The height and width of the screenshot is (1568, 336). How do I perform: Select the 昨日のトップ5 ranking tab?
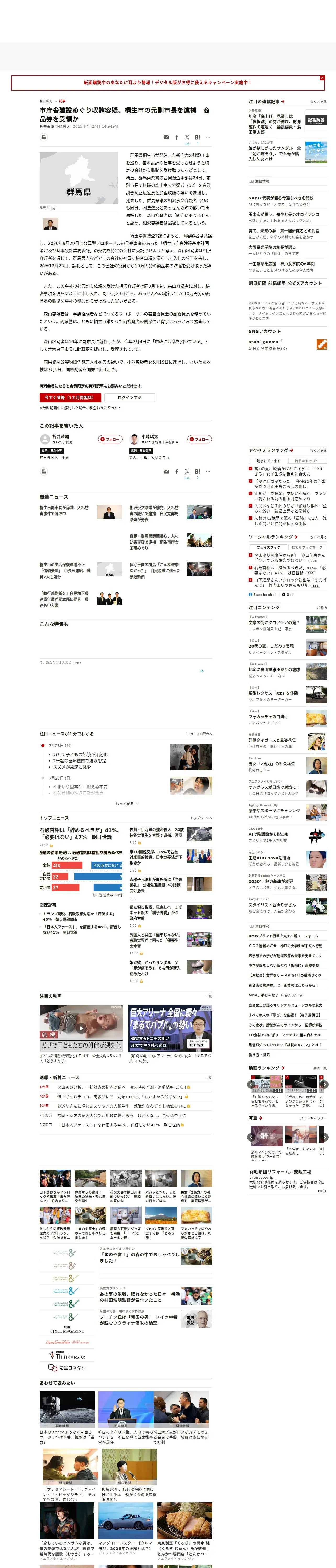(306, 461)
